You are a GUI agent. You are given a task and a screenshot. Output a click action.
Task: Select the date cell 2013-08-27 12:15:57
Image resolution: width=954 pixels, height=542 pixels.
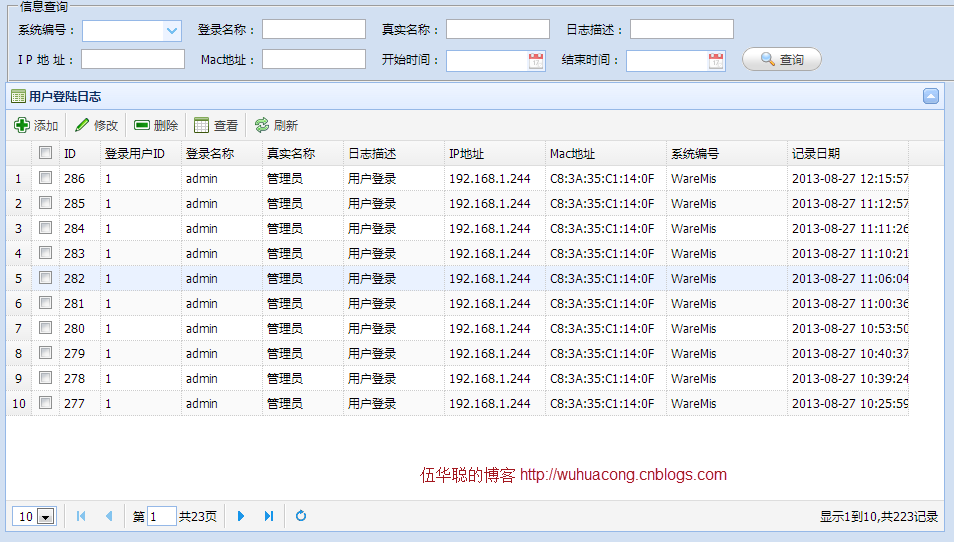pos(850,179)
